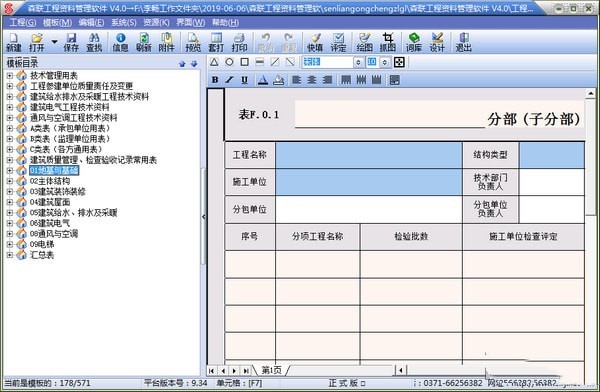The image size is (600, 392).
Task: Set vertical alignment to middle
Action: tap(361, 80)
